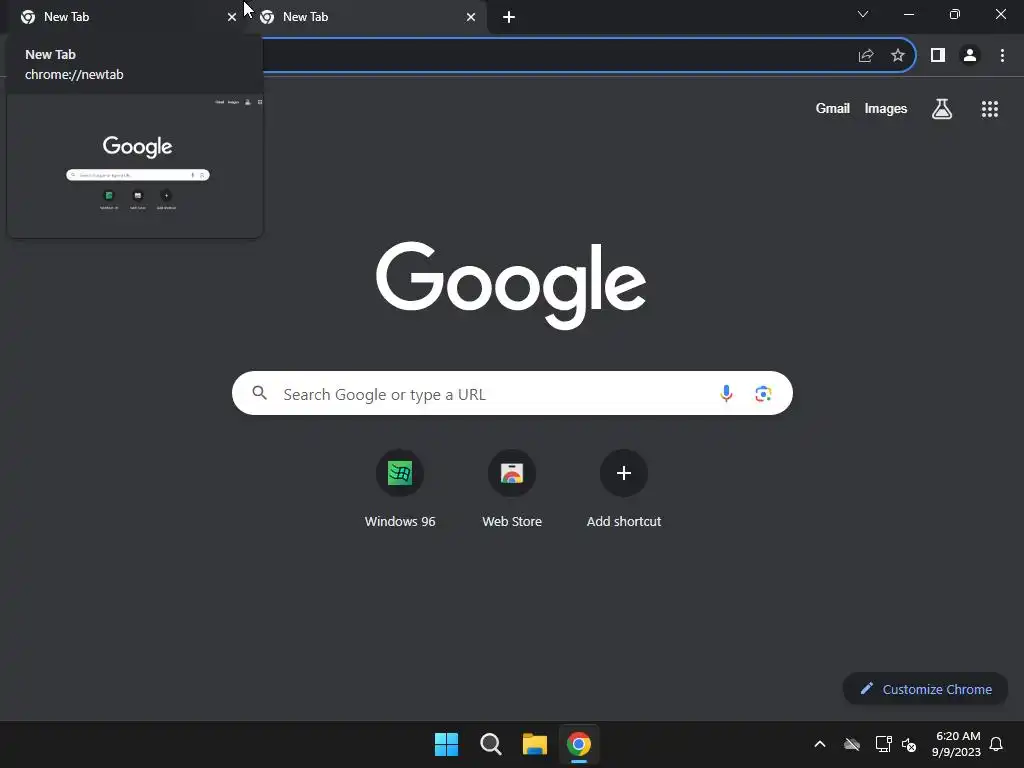
Task: Open the Chrome profile avatar
Action: click(969, 56)
